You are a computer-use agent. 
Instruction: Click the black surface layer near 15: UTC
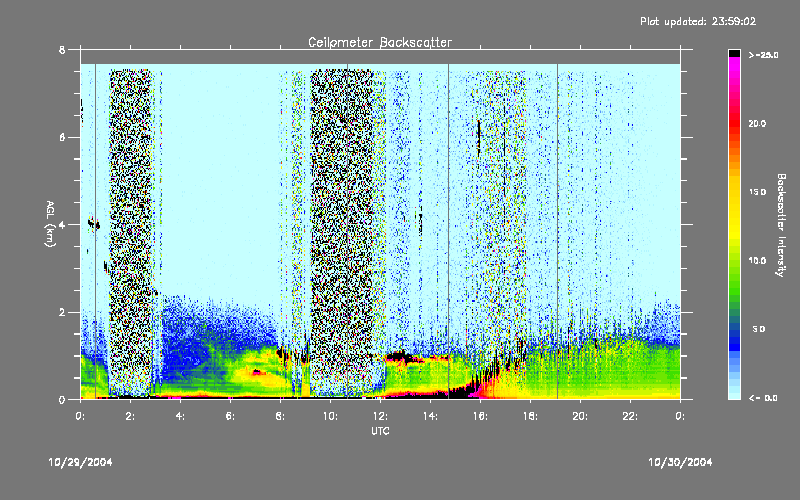[459, 393]
